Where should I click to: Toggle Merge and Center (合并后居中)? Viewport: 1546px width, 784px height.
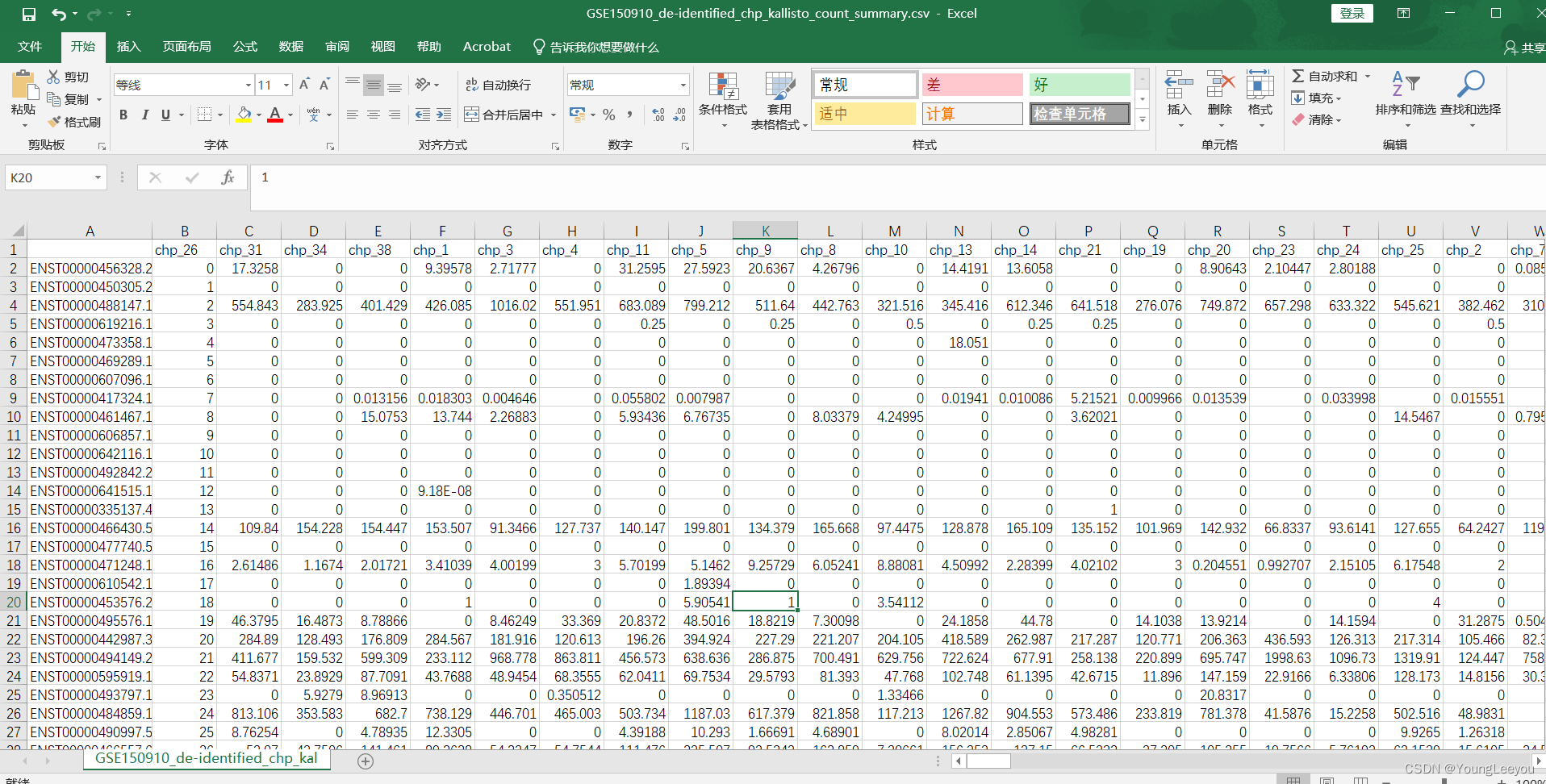tap(504, 115)
